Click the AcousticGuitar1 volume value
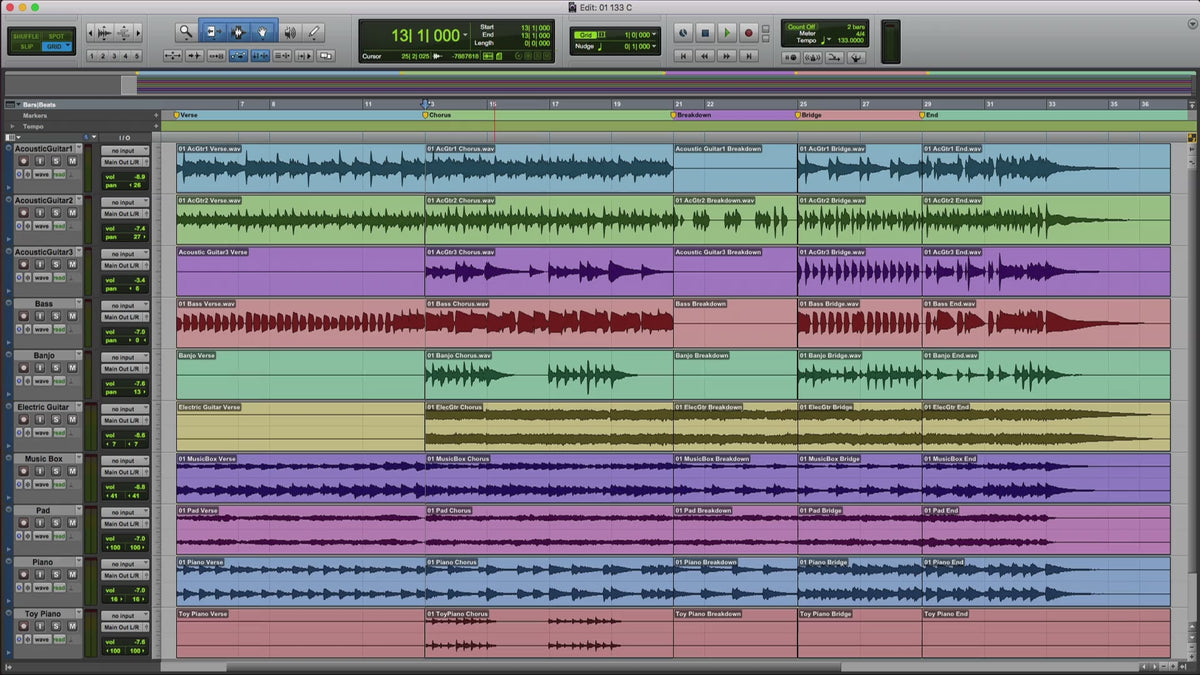The width and height of the screenshot is (1200, 675). (139, 176)
